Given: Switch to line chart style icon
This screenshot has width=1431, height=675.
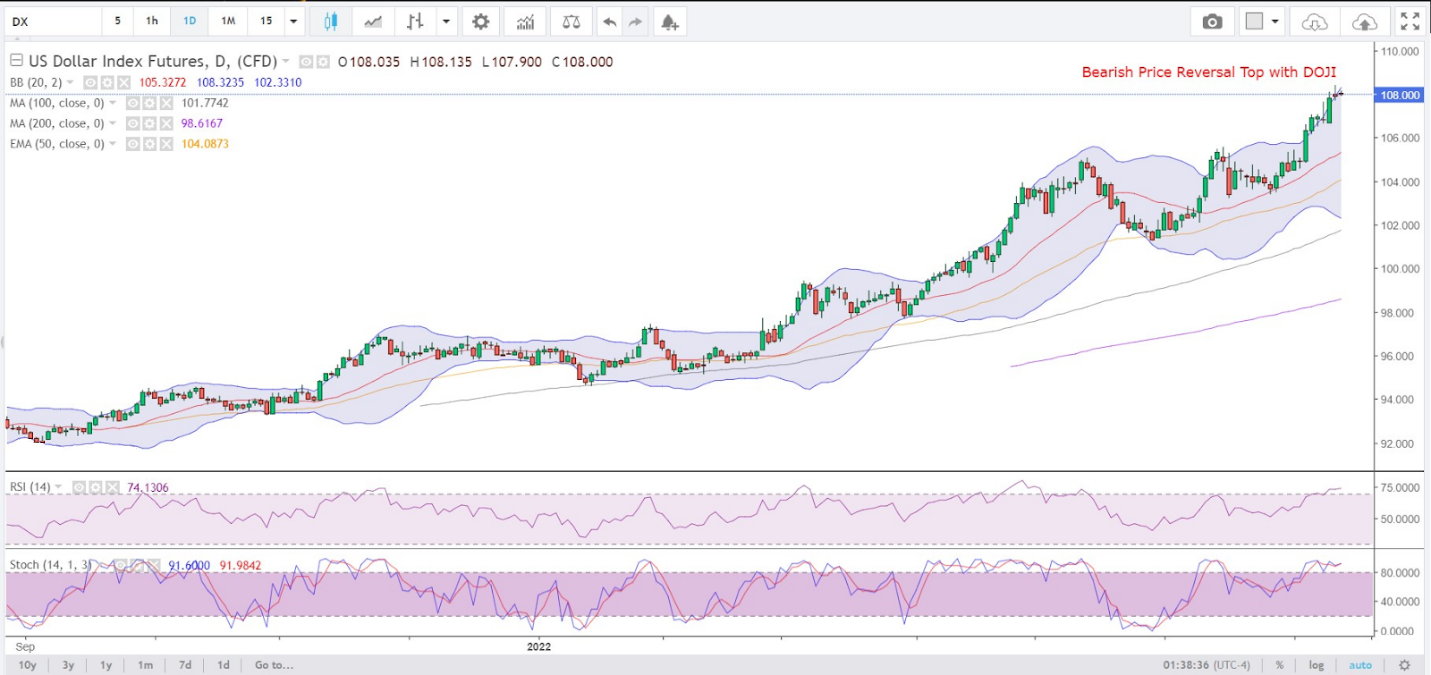Looking at the screenshot, I should pos(373,21).
